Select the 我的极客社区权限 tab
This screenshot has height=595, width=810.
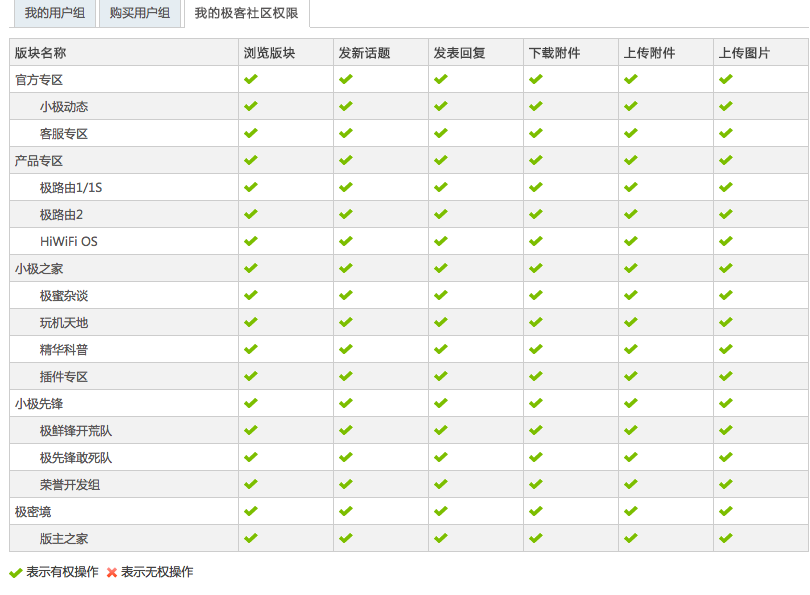click(x=246, y=13)
